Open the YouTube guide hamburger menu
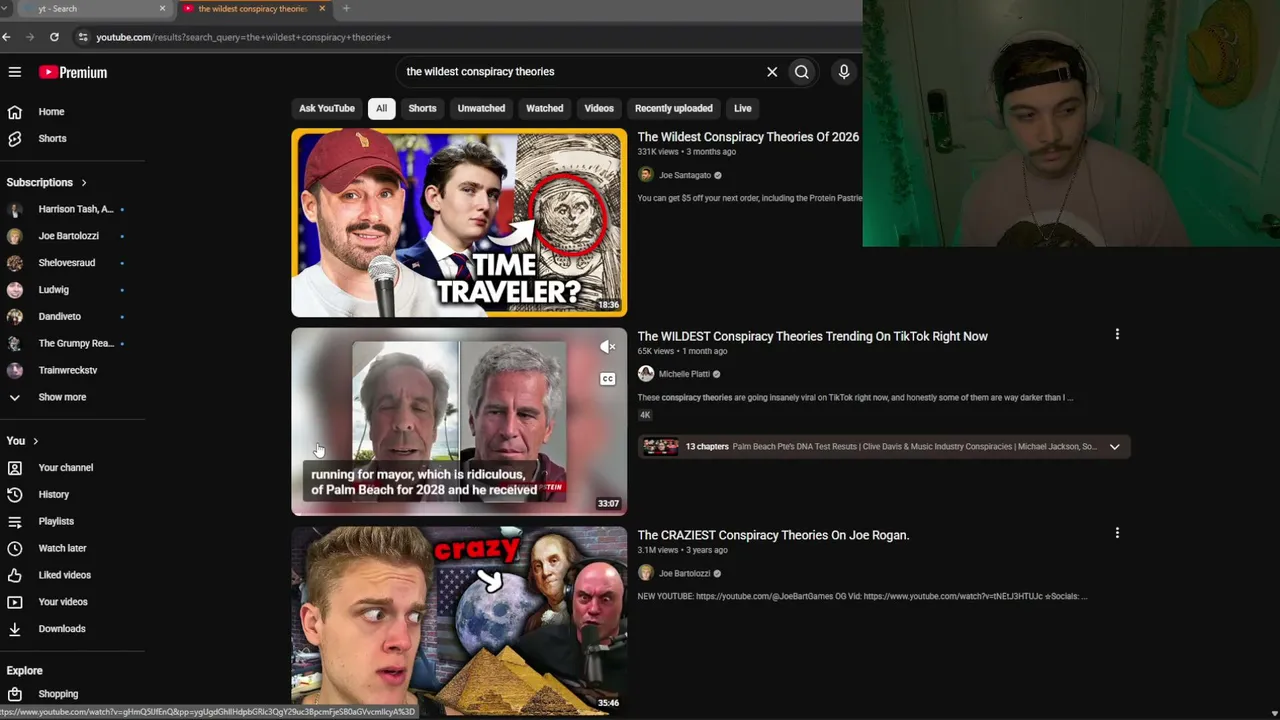 coord(15,72)
